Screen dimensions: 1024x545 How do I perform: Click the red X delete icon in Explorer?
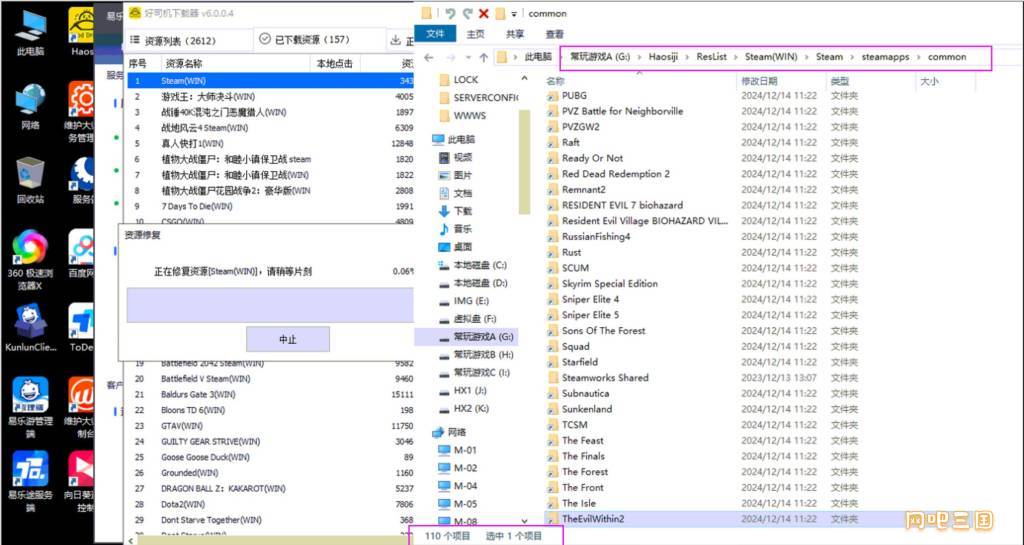484,13
